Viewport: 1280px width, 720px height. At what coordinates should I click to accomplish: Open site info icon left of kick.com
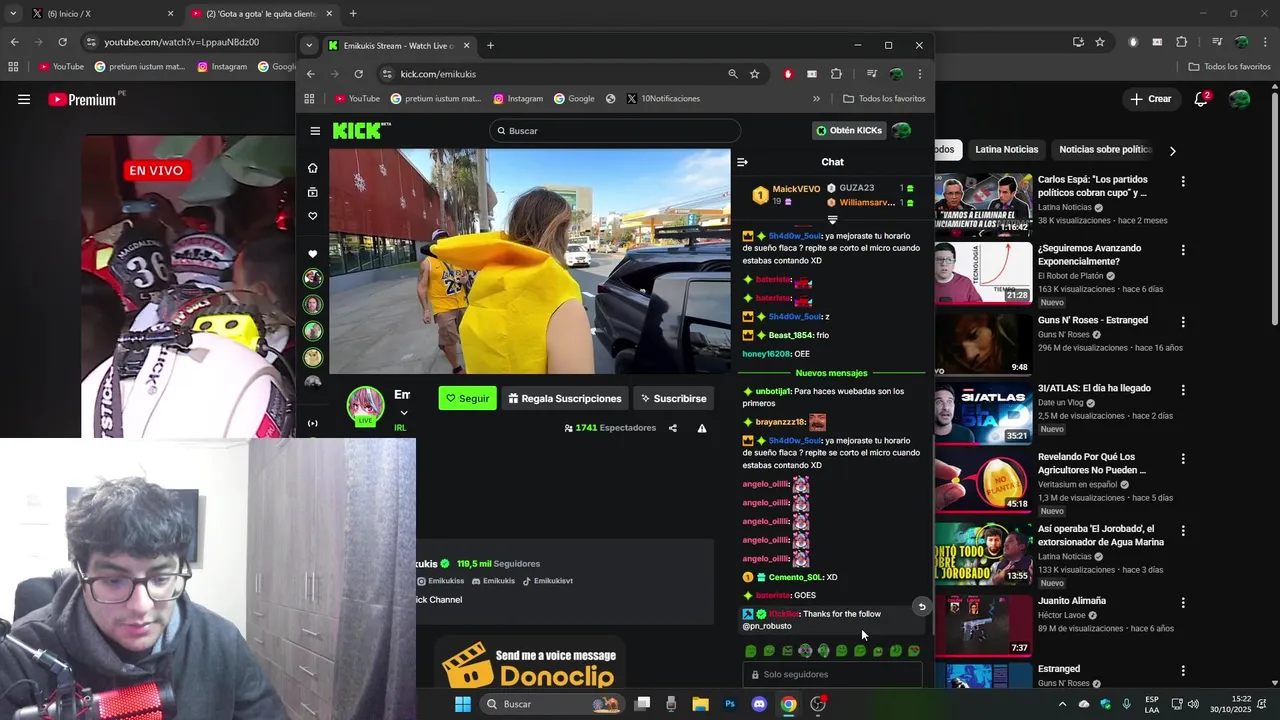387,74
